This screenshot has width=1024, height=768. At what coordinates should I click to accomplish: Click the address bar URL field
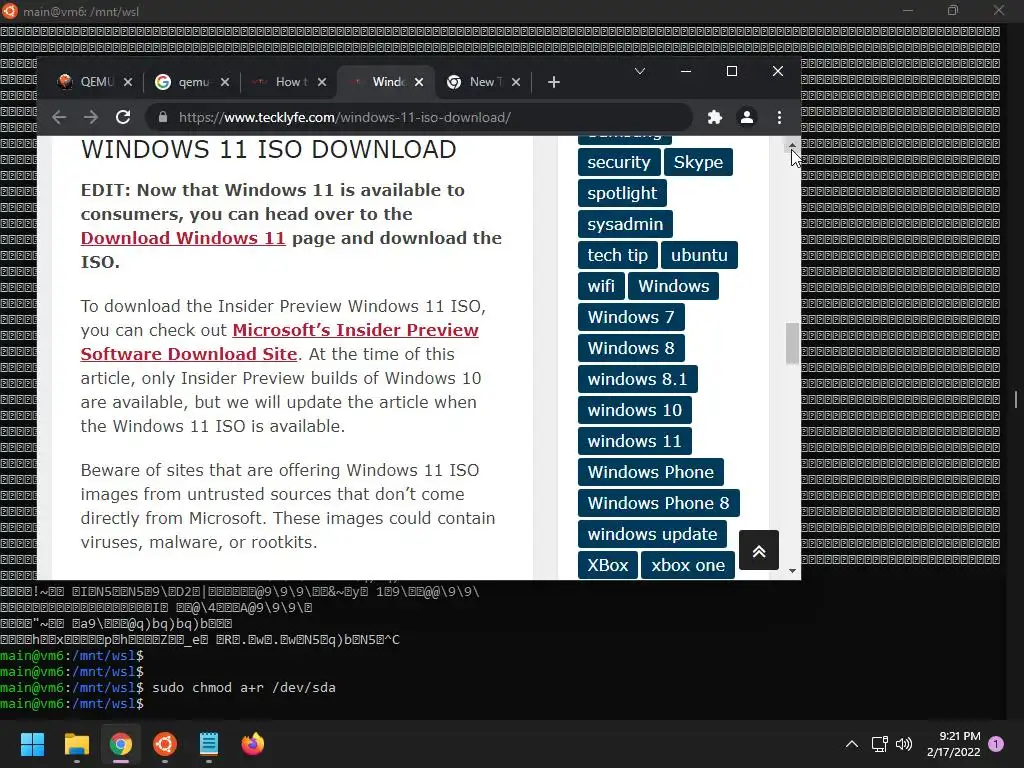pyautogui.click(x=418, y=118)
